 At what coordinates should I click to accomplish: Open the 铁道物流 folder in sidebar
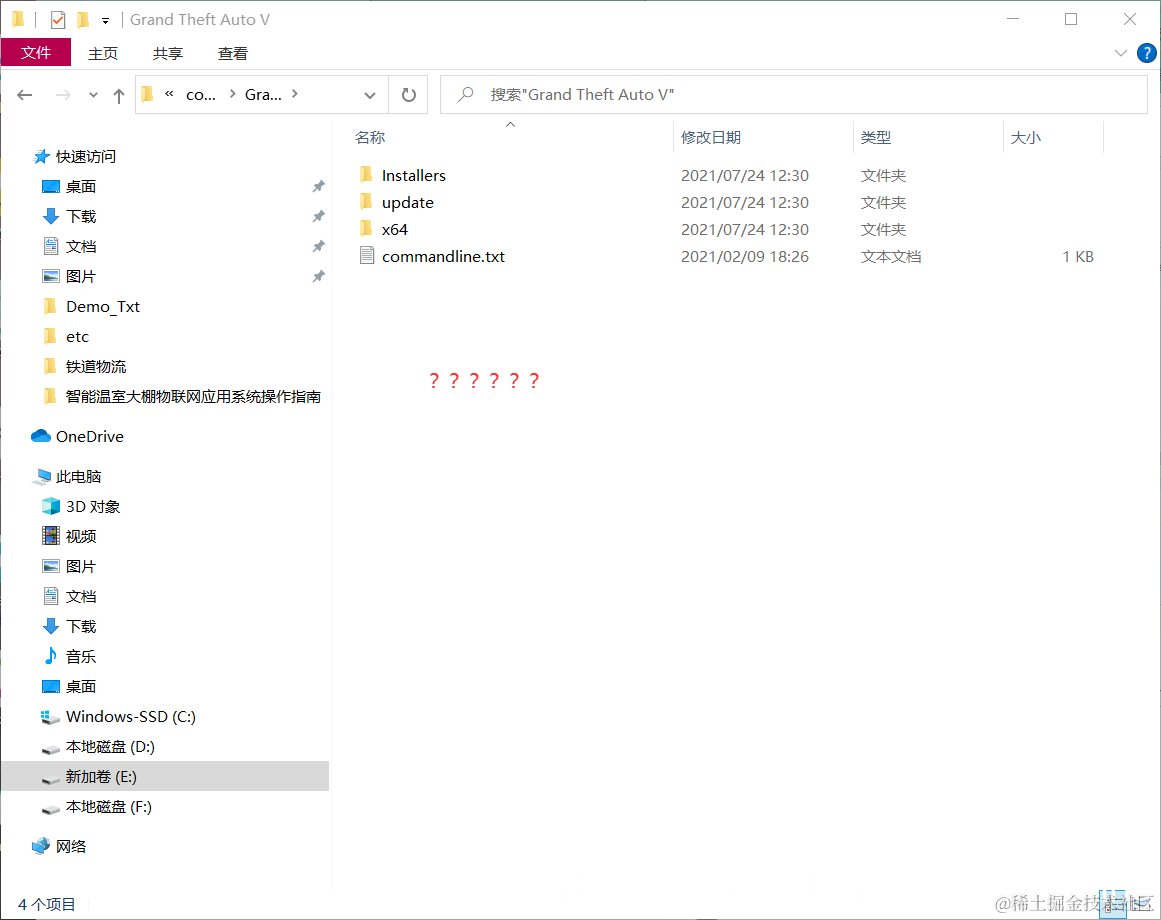96,366
